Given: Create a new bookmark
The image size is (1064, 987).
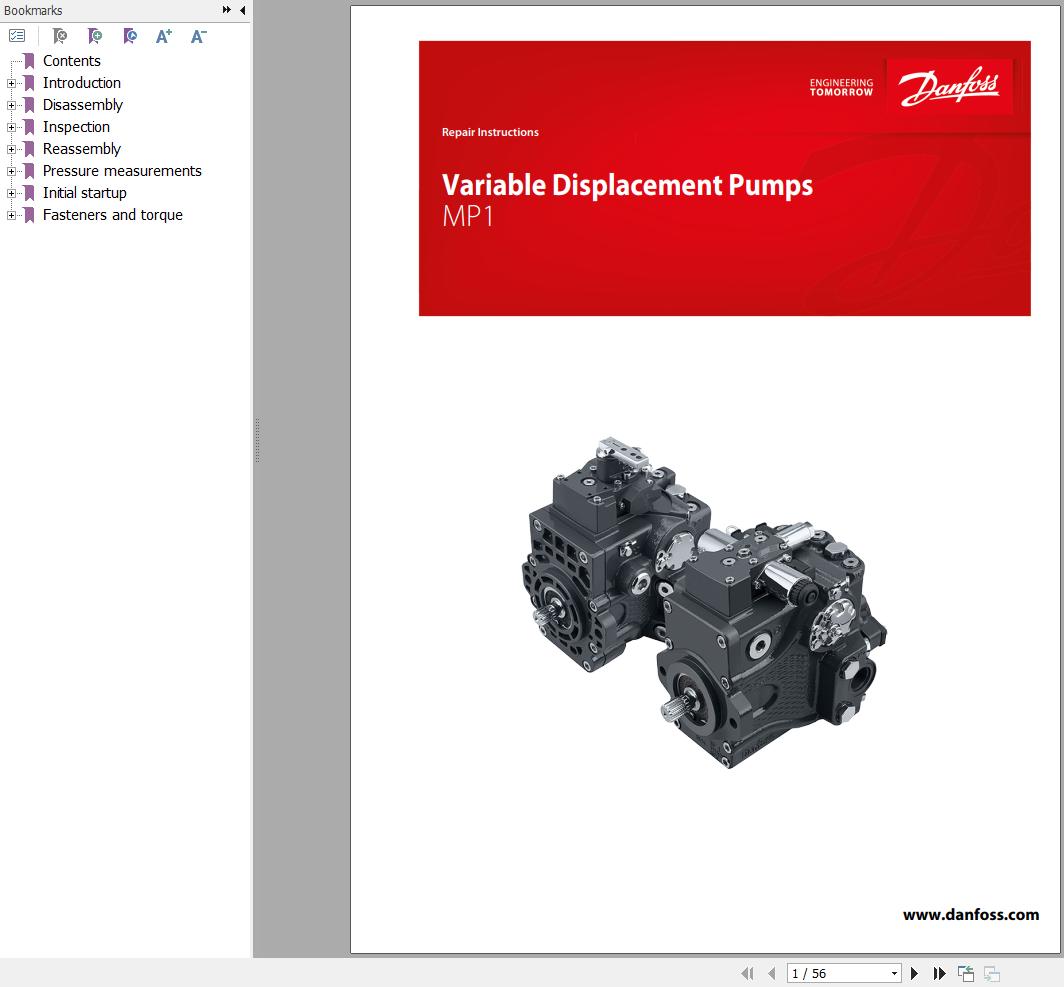Looking at the screenshot, I should (94, 35).
